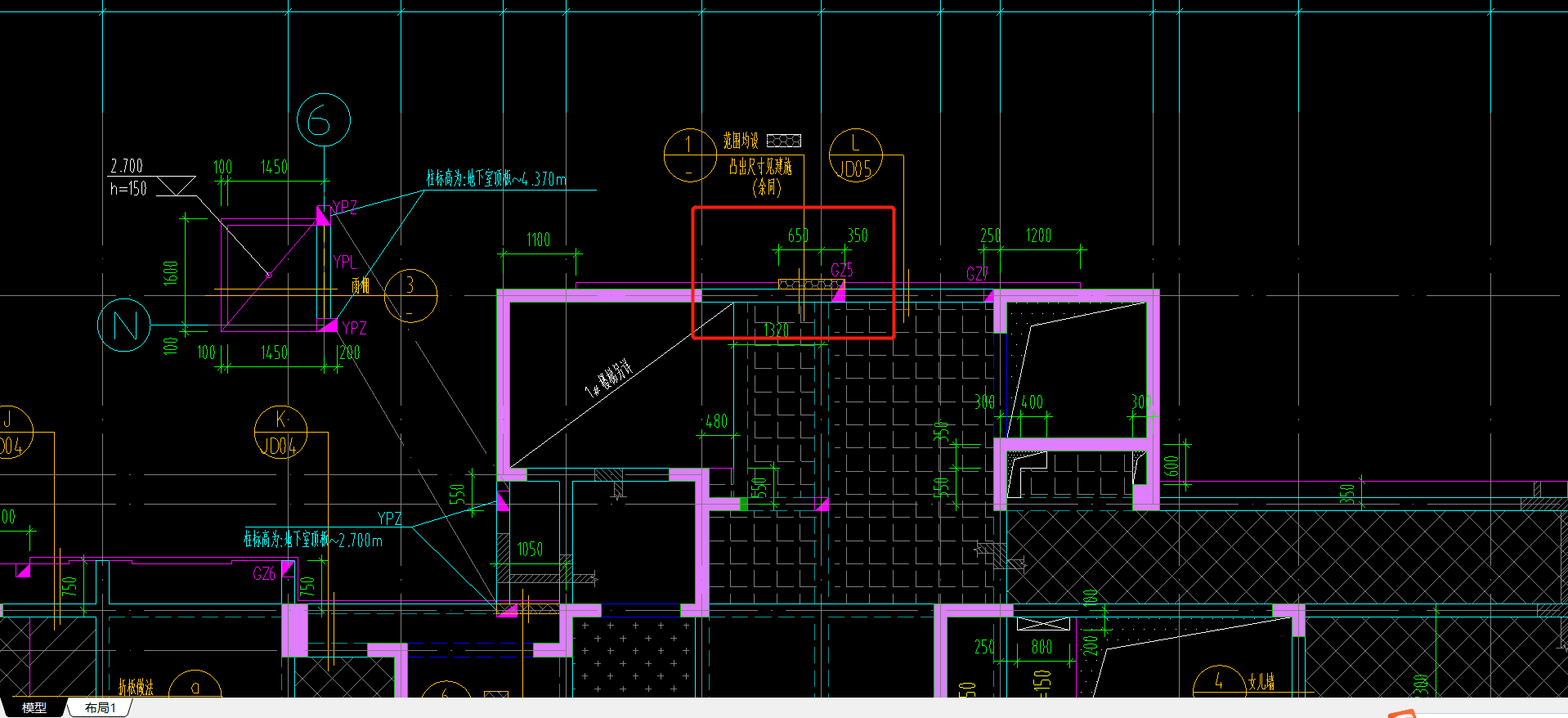The width and height of the screenshot is (1568, 718).
Task: Click the 1320 dimension text
Action: [x=777, y=330]
